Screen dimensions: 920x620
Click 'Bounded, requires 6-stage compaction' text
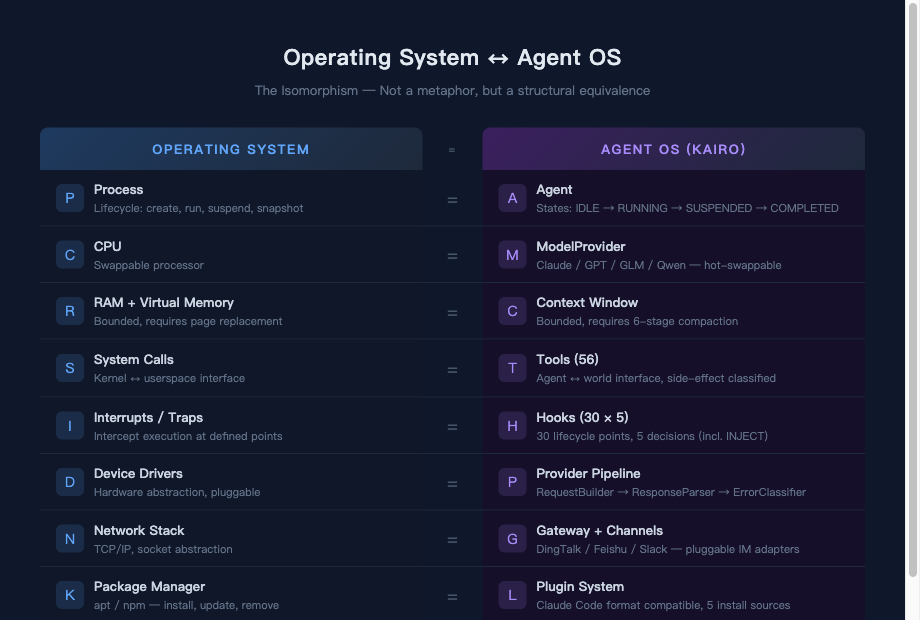(637, 321)
